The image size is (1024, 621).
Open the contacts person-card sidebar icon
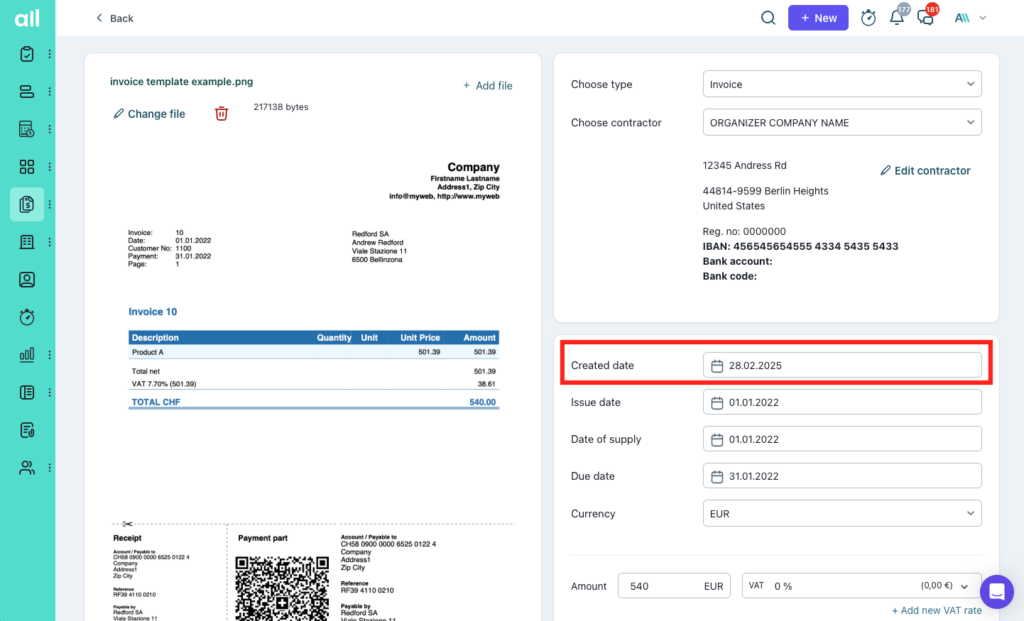click(27, 279)
